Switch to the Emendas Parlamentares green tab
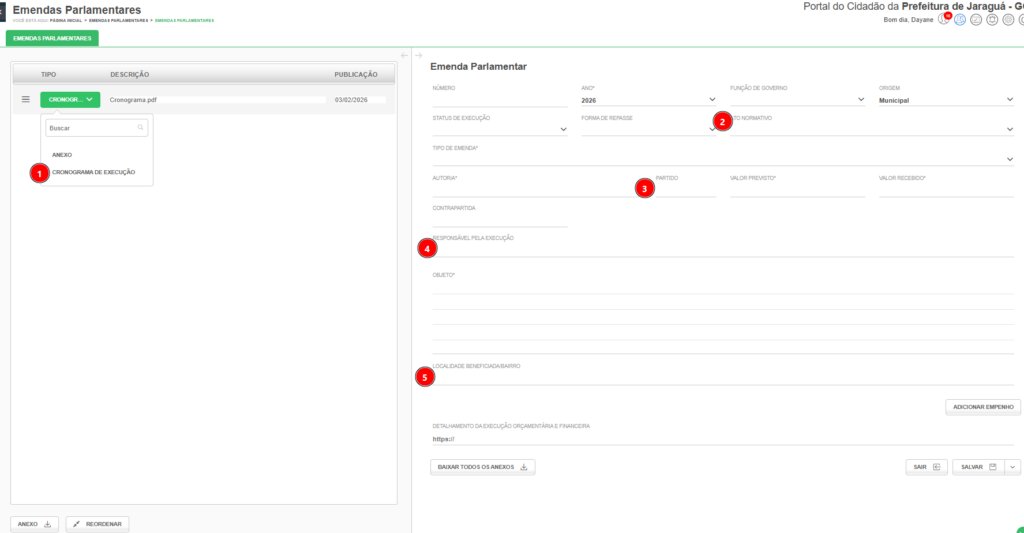Screen dimensions: 1024x533 click(52, 38)
